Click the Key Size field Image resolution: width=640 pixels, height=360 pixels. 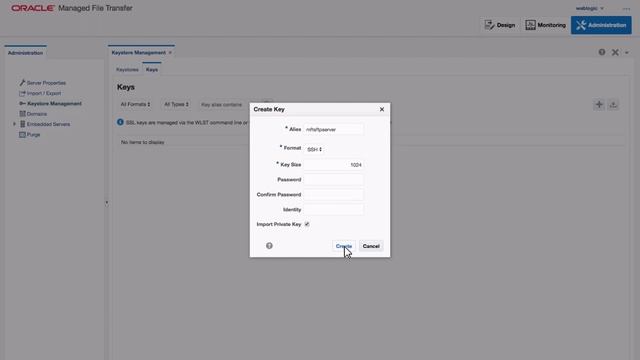point(333,165)
